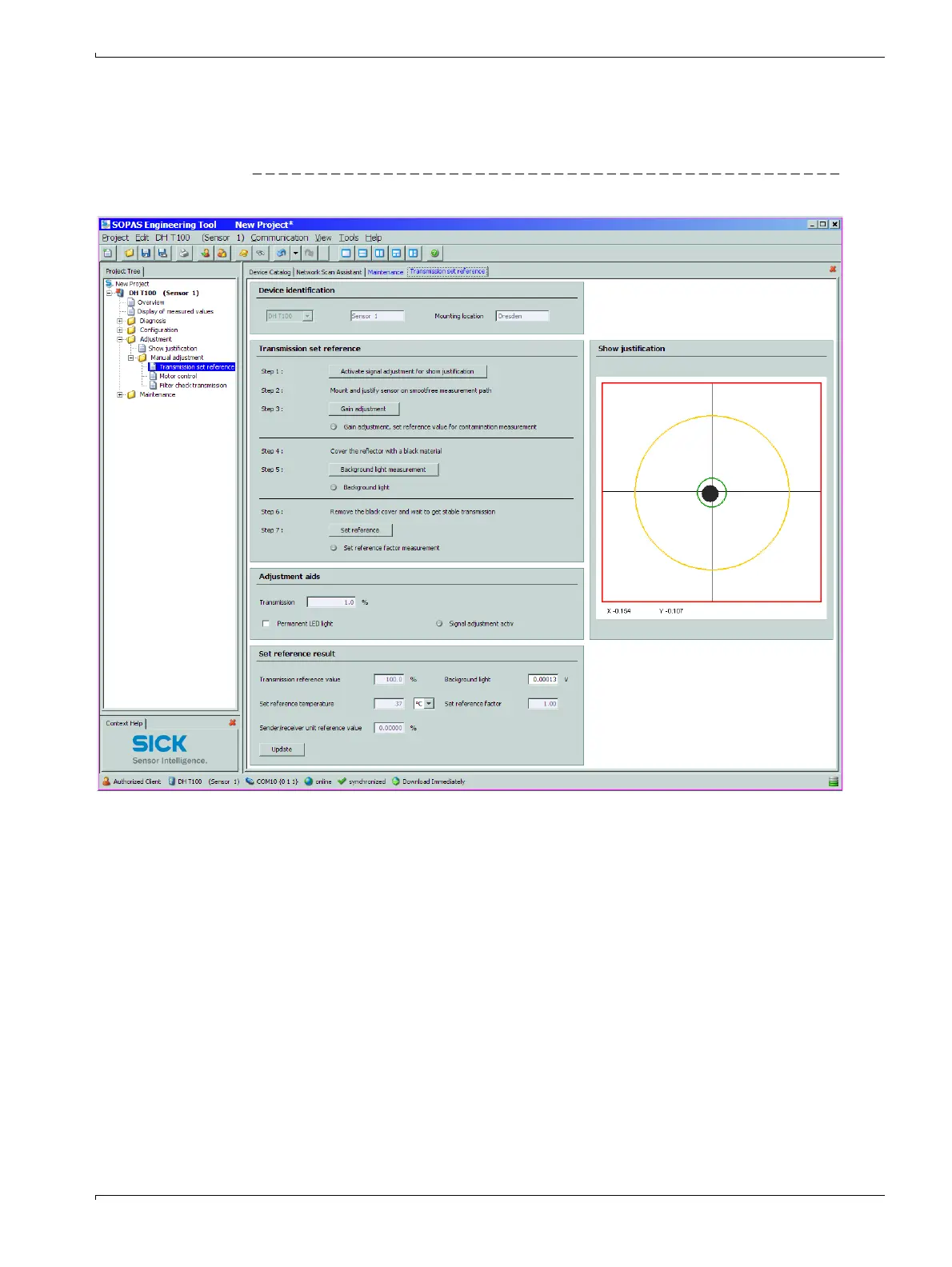Expand the Maintenance folder in the tree
The width and height of the screenshot is (952, 1267).
[120, 394]
